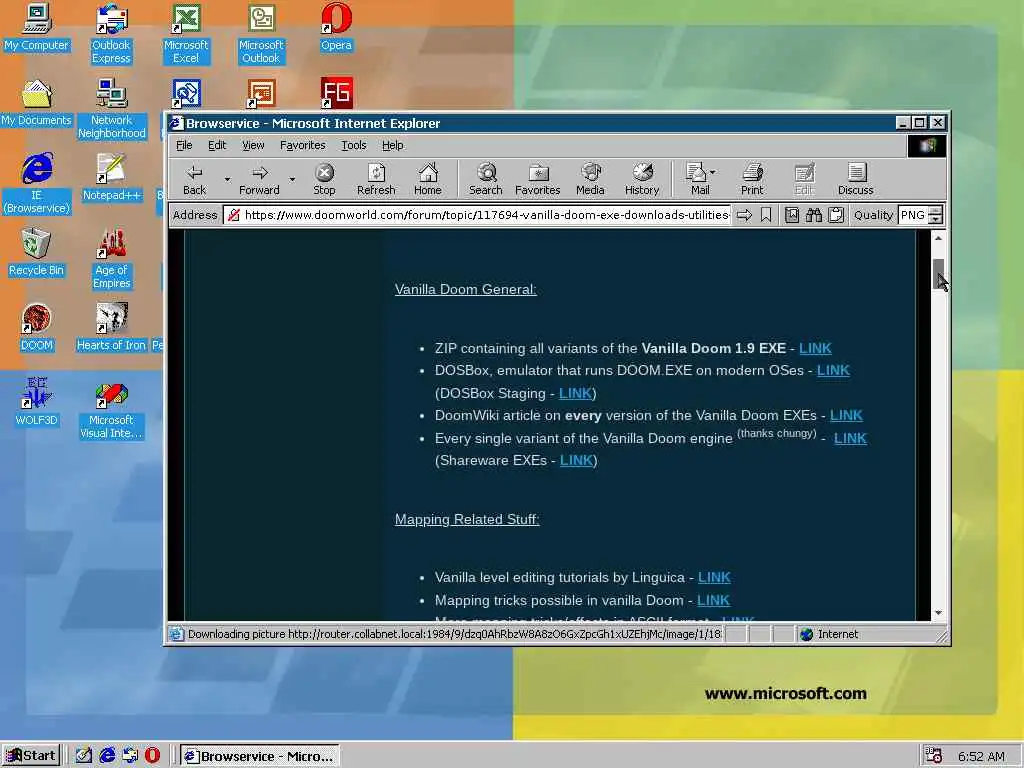Viewport: 1024px width, 768px height.
Task: Click the scrollbar up arrow
Action: tap(938, 238)
